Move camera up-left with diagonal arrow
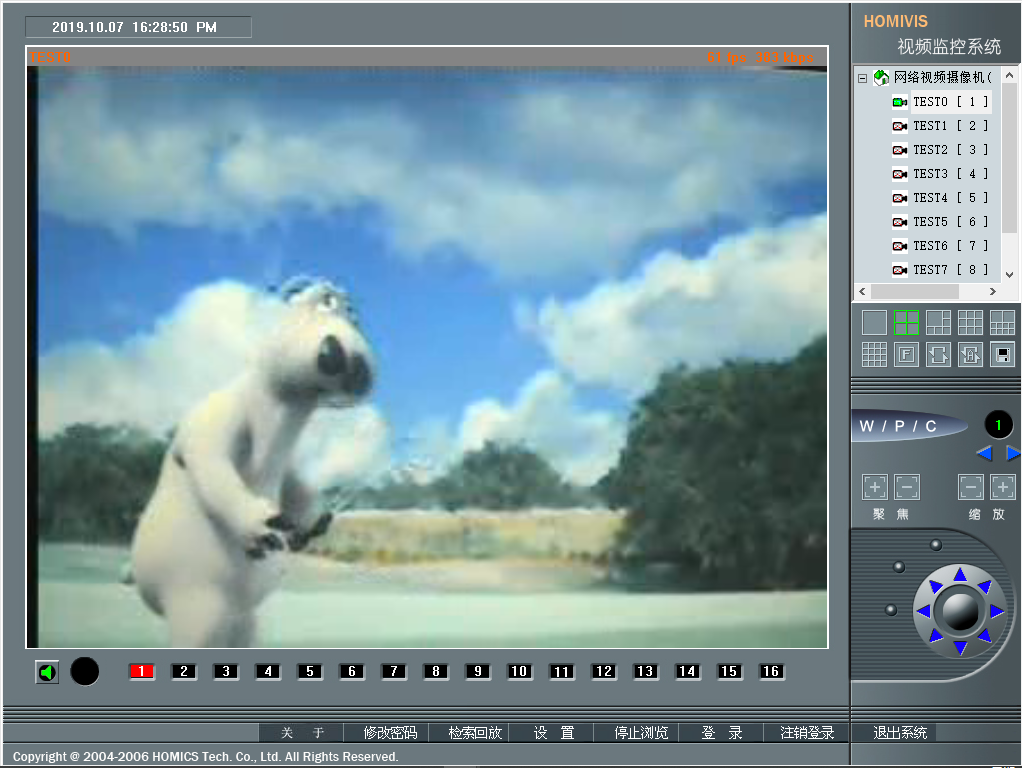The width and height of the screenshot is (1022, 768). click(936, 586)
